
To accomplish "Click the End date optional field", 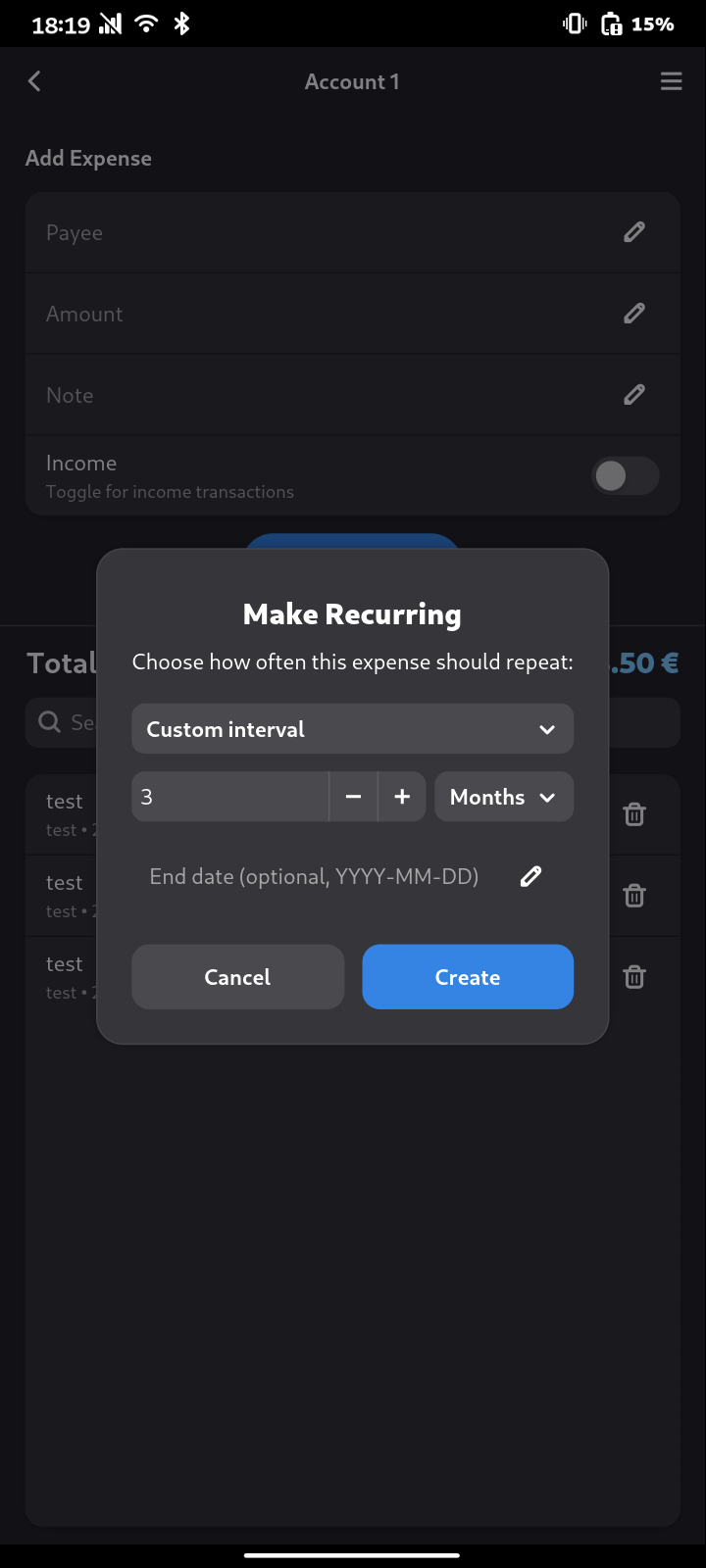I will tap(314, 876).
